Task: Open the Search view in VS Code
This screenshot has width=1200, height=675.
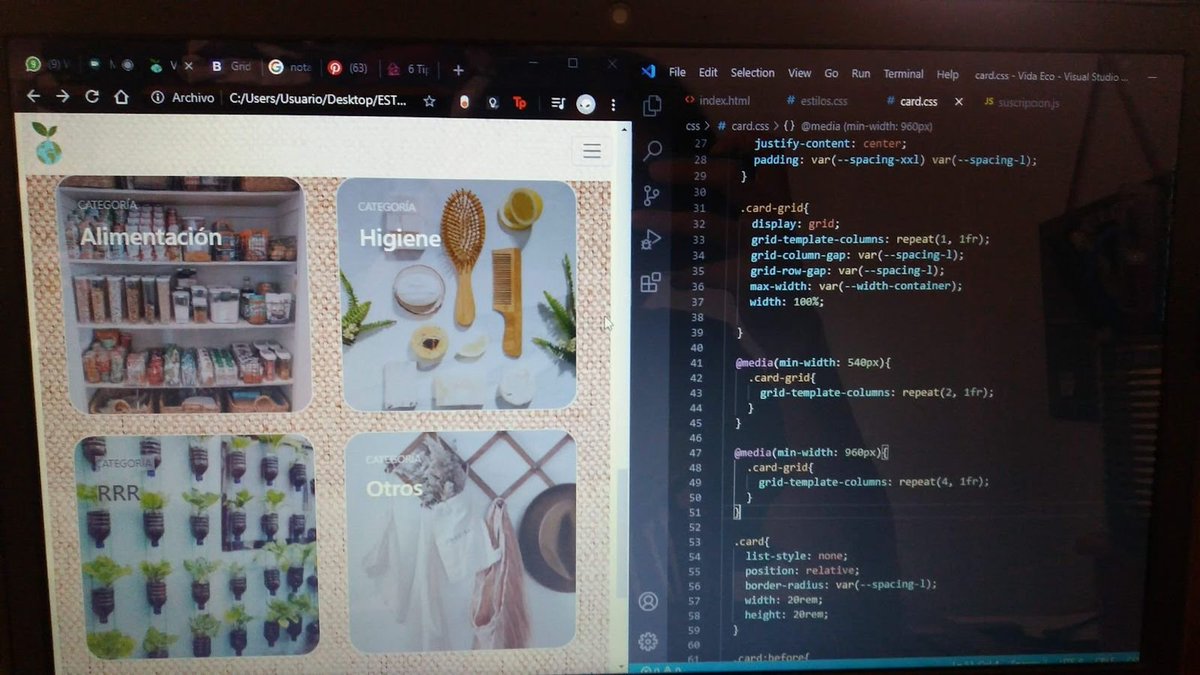Action: coord(652,151)
